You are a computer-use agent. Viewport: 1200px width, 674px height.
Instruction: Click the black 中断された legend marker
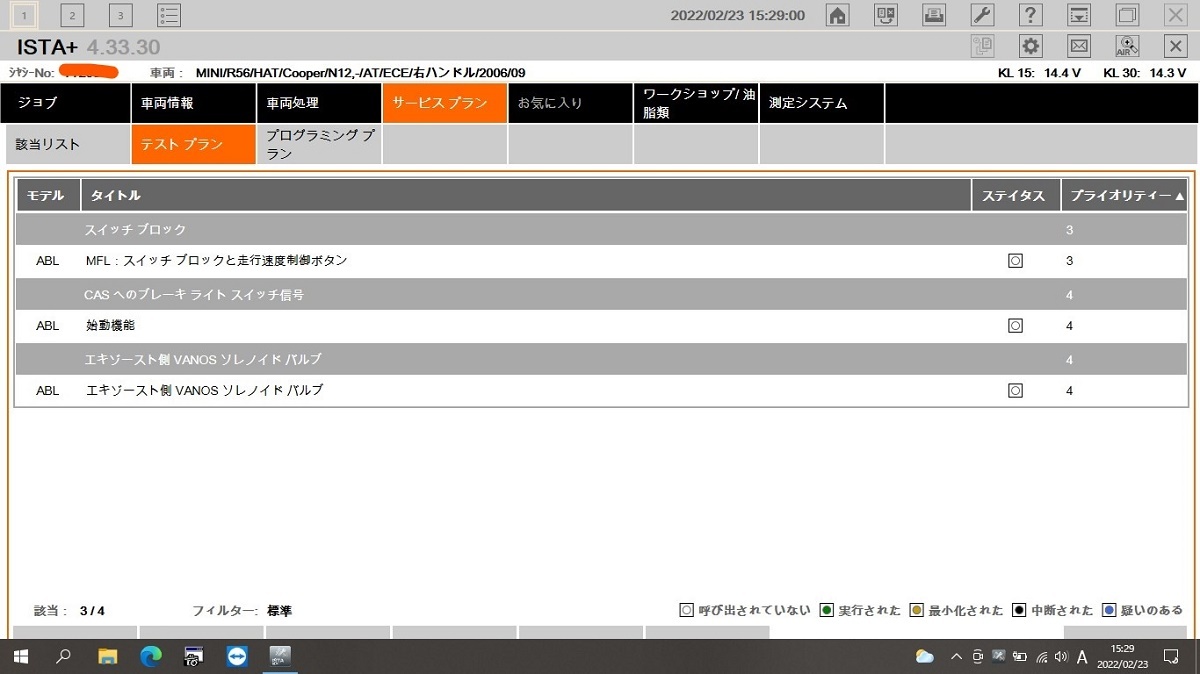[x=1019, y=610]
